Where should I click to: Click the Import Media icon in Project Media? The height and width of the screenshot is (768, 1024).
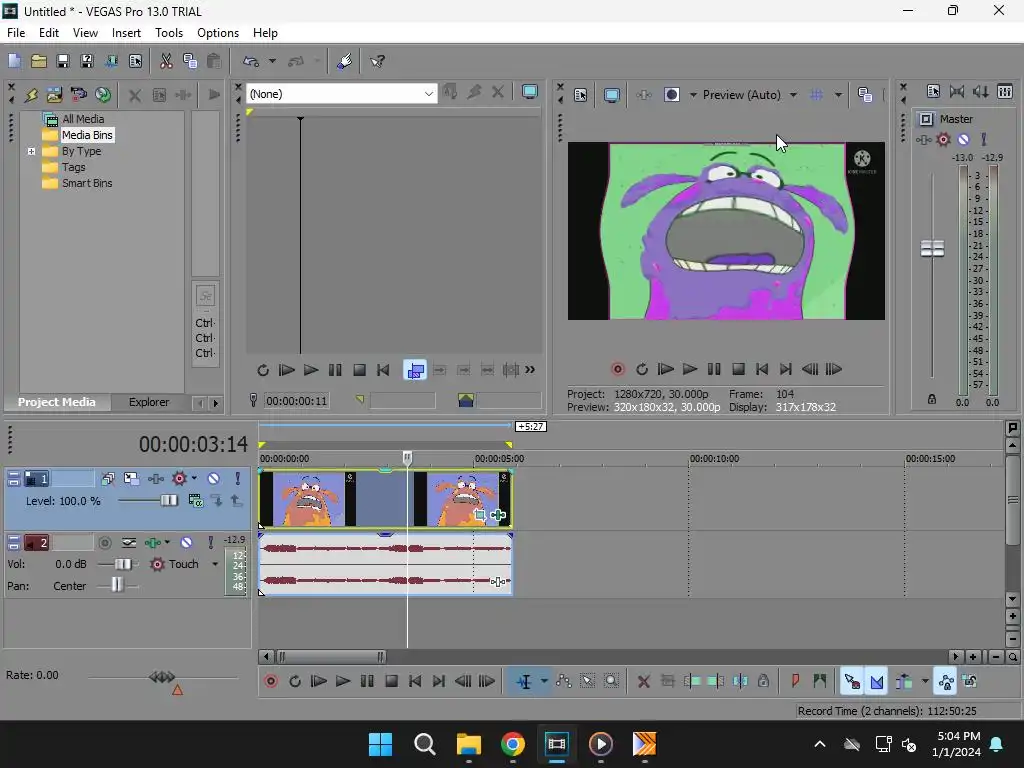click(54, 95)
